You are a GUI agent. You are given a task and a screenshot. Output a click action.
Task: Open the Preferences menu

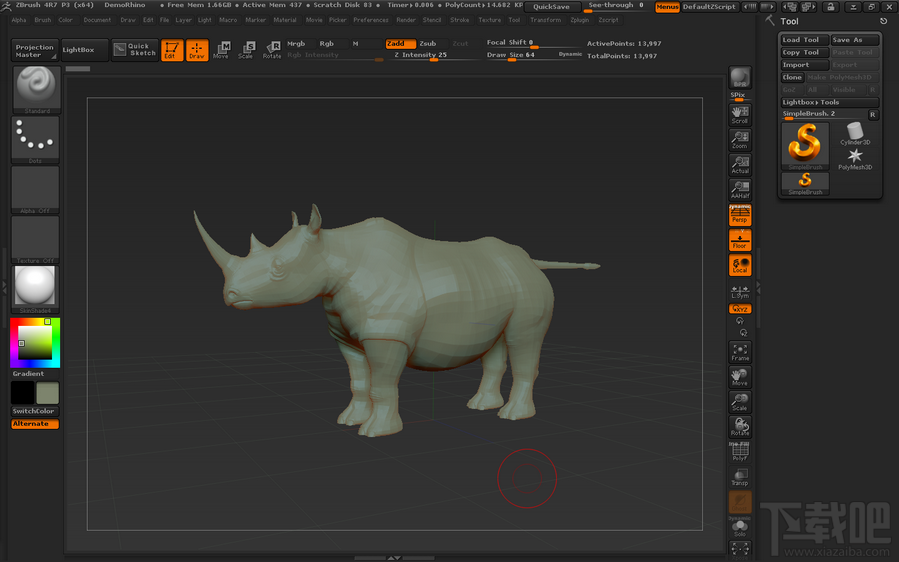click(370, 20)
